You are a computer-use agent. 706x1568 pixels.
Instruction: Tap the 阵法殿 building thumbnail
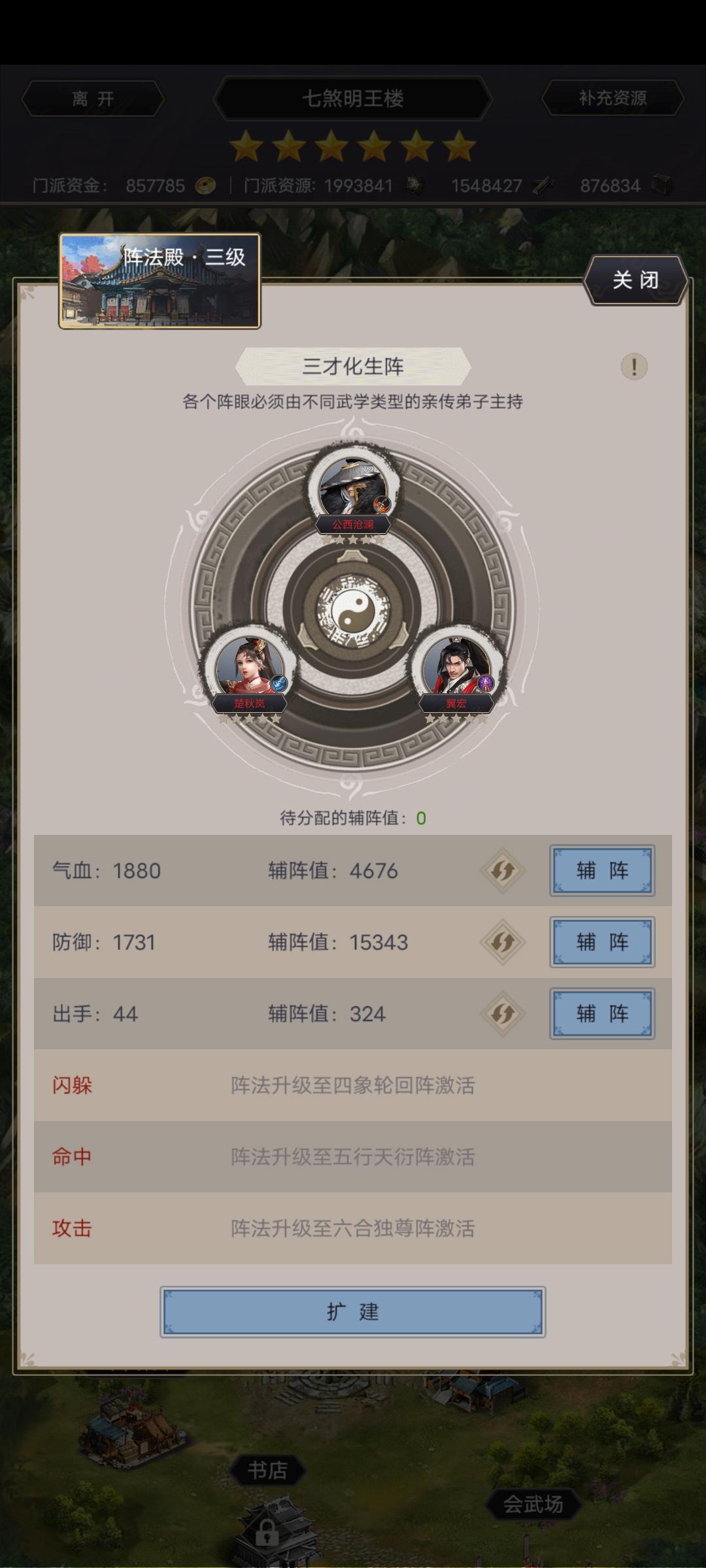pos(160,281)
